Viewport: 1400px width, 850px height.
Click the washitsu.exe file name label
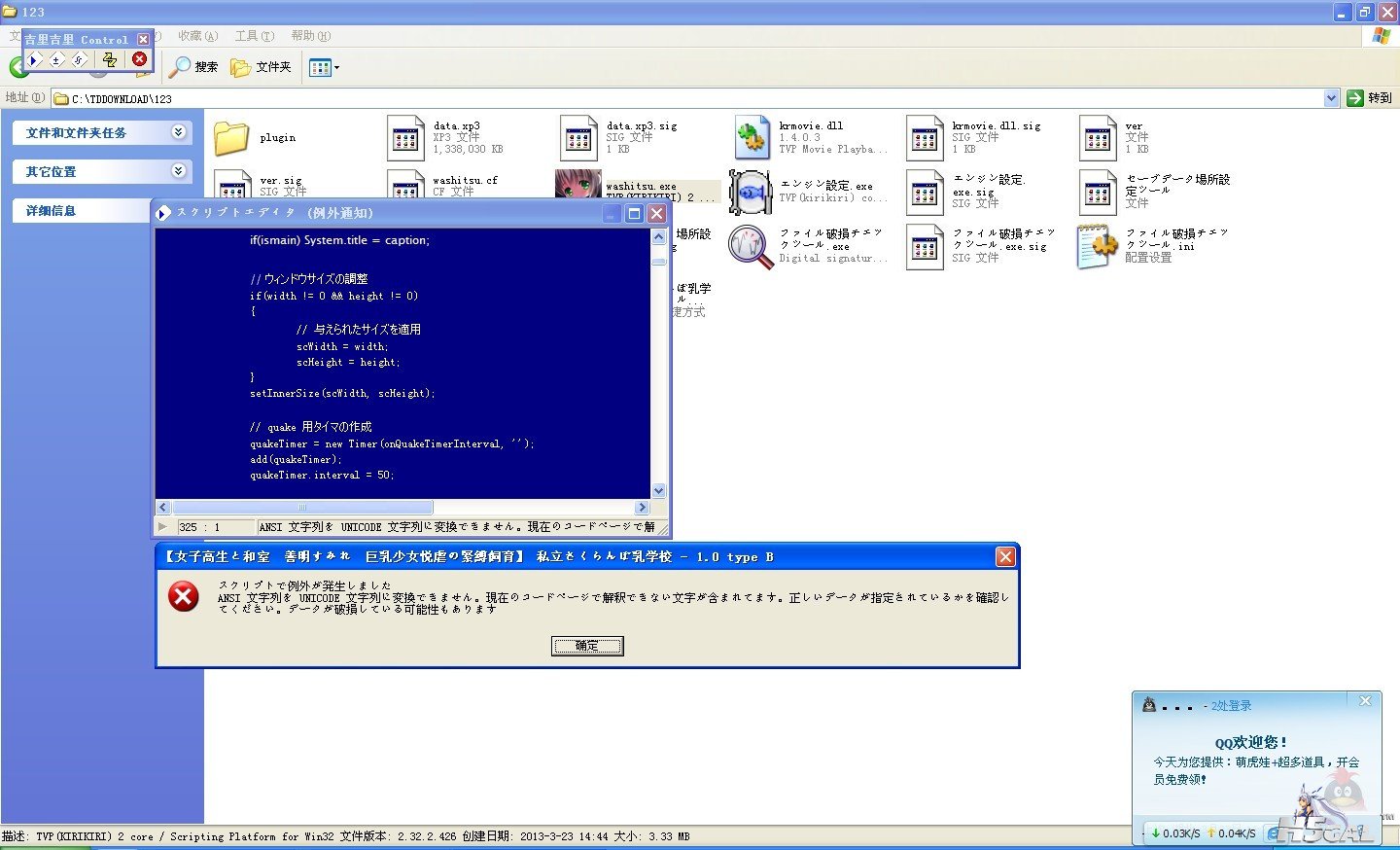click(641, 186)
